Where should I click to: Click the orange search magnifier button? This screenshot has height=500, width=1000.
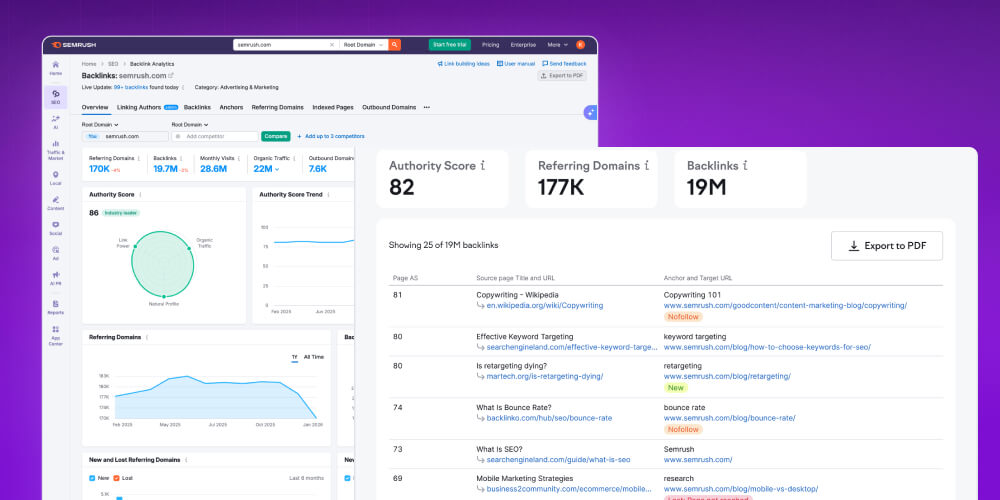[395, 45]
